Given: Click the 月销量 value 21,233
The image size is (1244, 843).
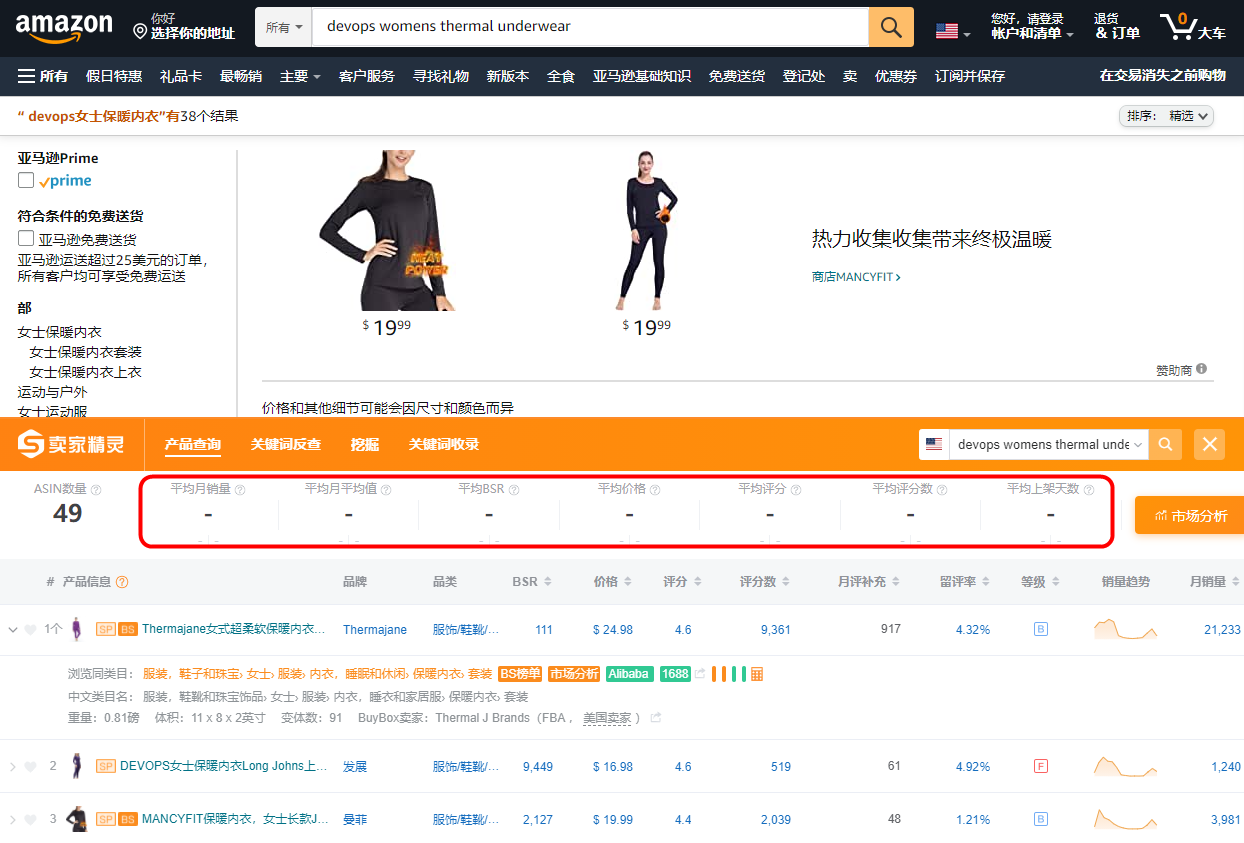Looking at the screenshot, I should (1222, 630).
